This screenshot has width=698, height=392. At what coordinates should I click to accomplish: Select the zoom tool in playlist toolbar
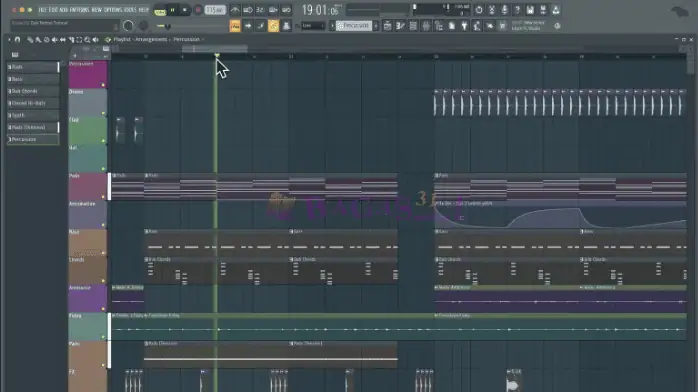click(87, 40)
